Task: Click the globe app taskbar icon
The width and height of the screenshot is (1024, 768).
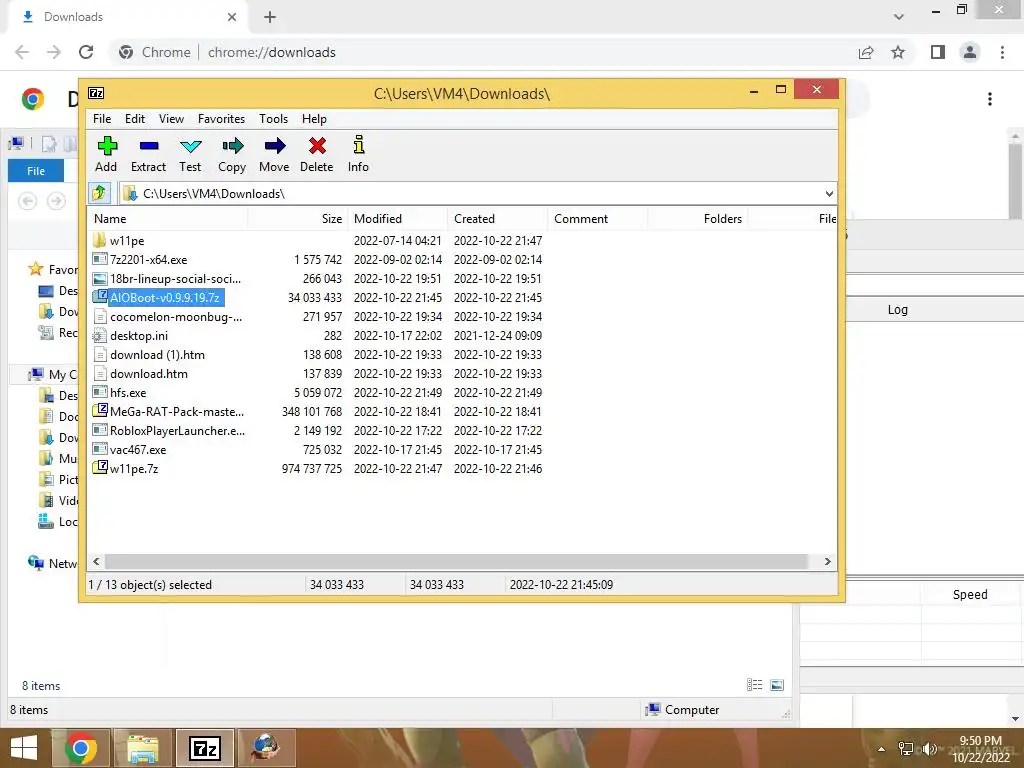Action: tap(266, 748)
